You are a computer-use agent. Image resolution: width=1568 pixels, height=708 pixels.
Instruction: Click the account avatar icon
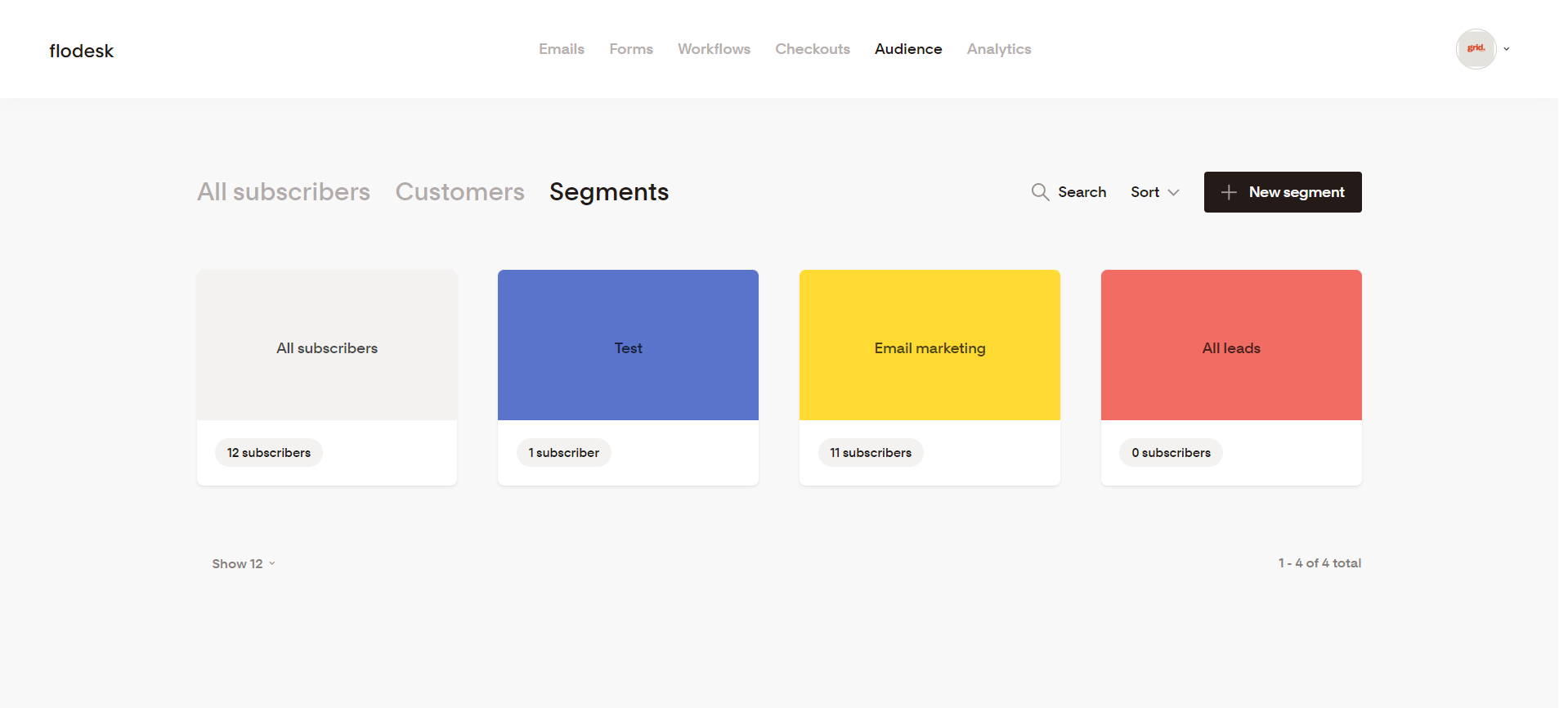[1476, 49]
